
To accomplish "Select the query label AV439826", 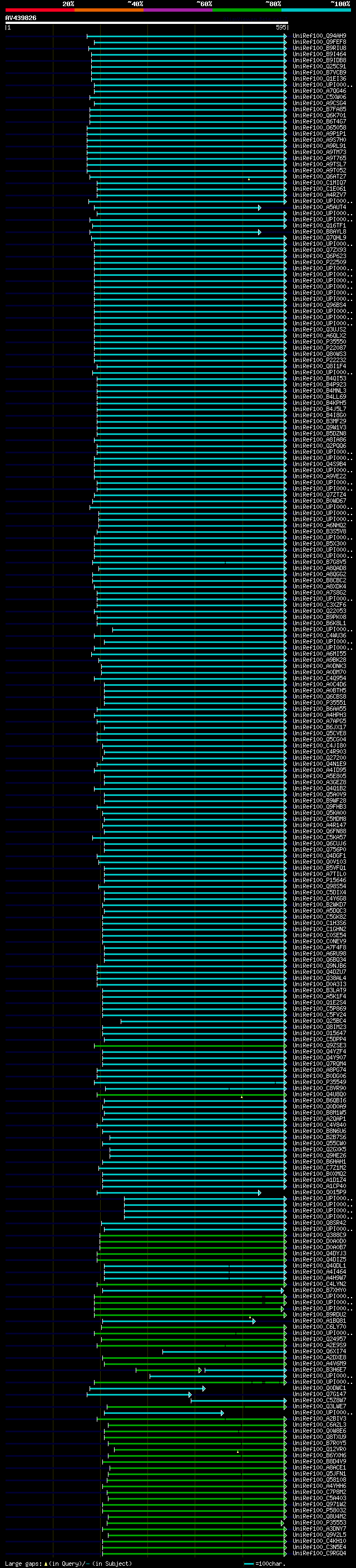I will (x=21, y=18).
